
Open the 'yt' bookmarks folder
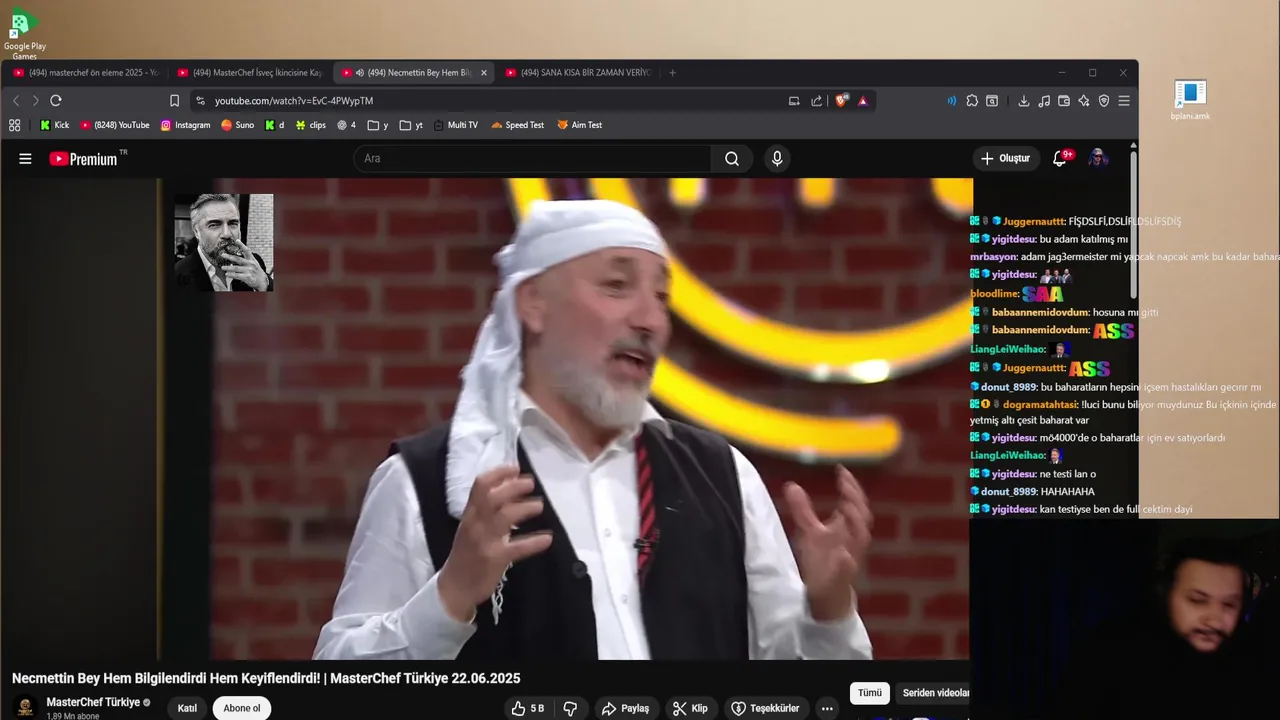click(411, 125)
